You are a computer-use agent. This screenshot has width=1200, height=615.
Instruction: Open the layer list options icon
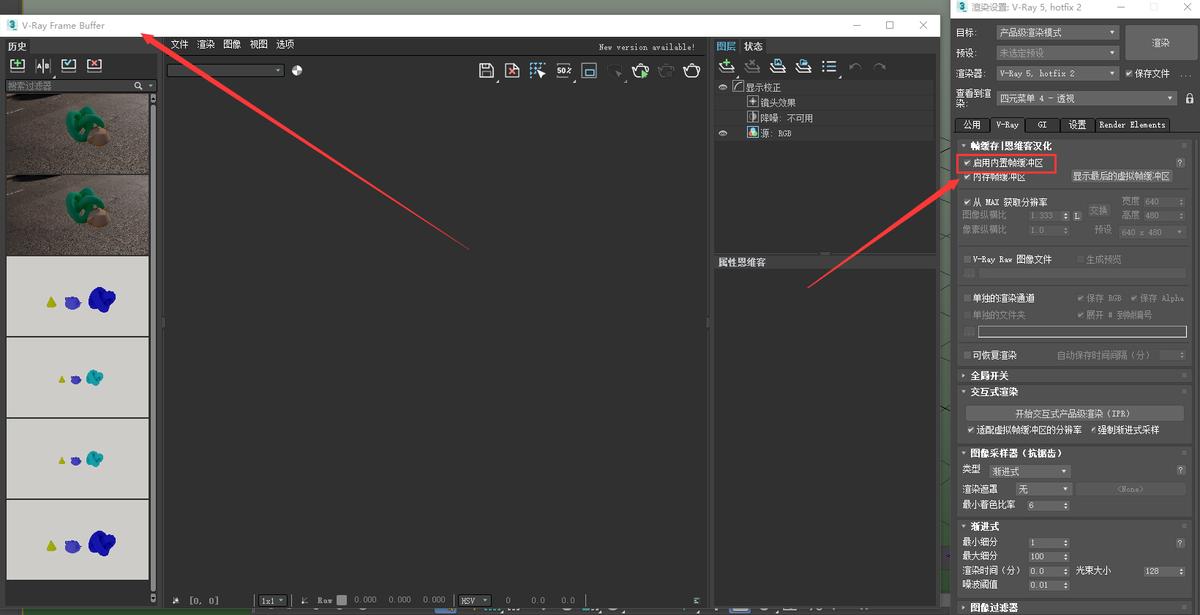[x=826, y=65]
